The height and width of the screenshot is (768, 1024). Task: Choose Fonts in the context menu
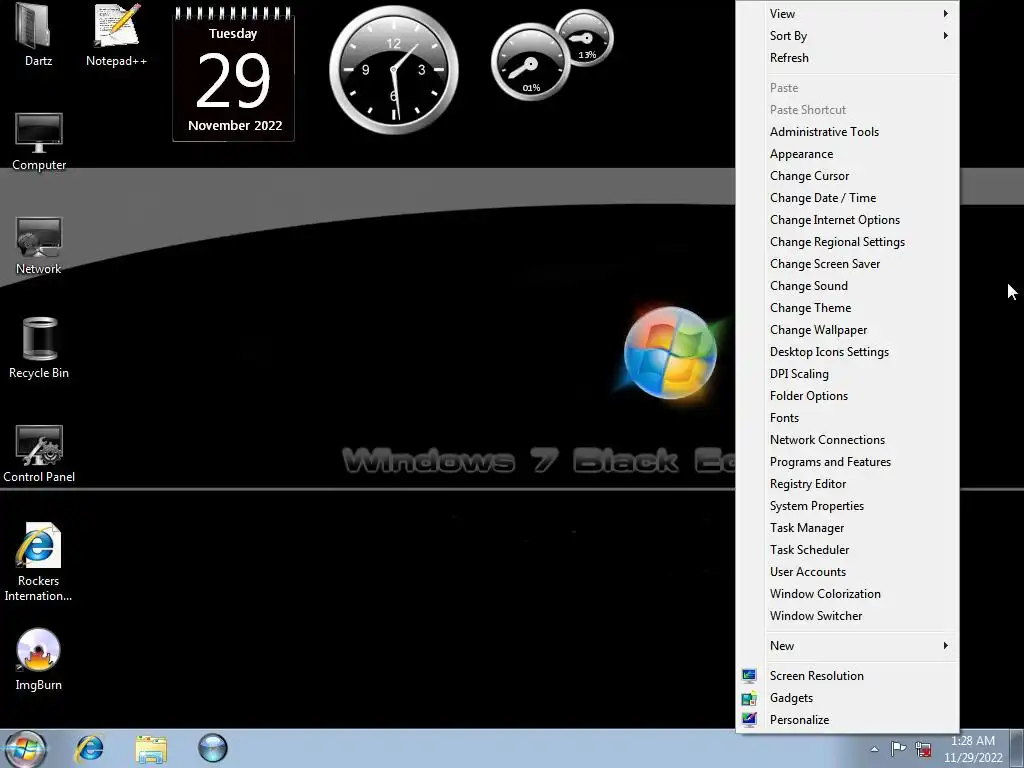pyautogui.click(x=848, y=418)
